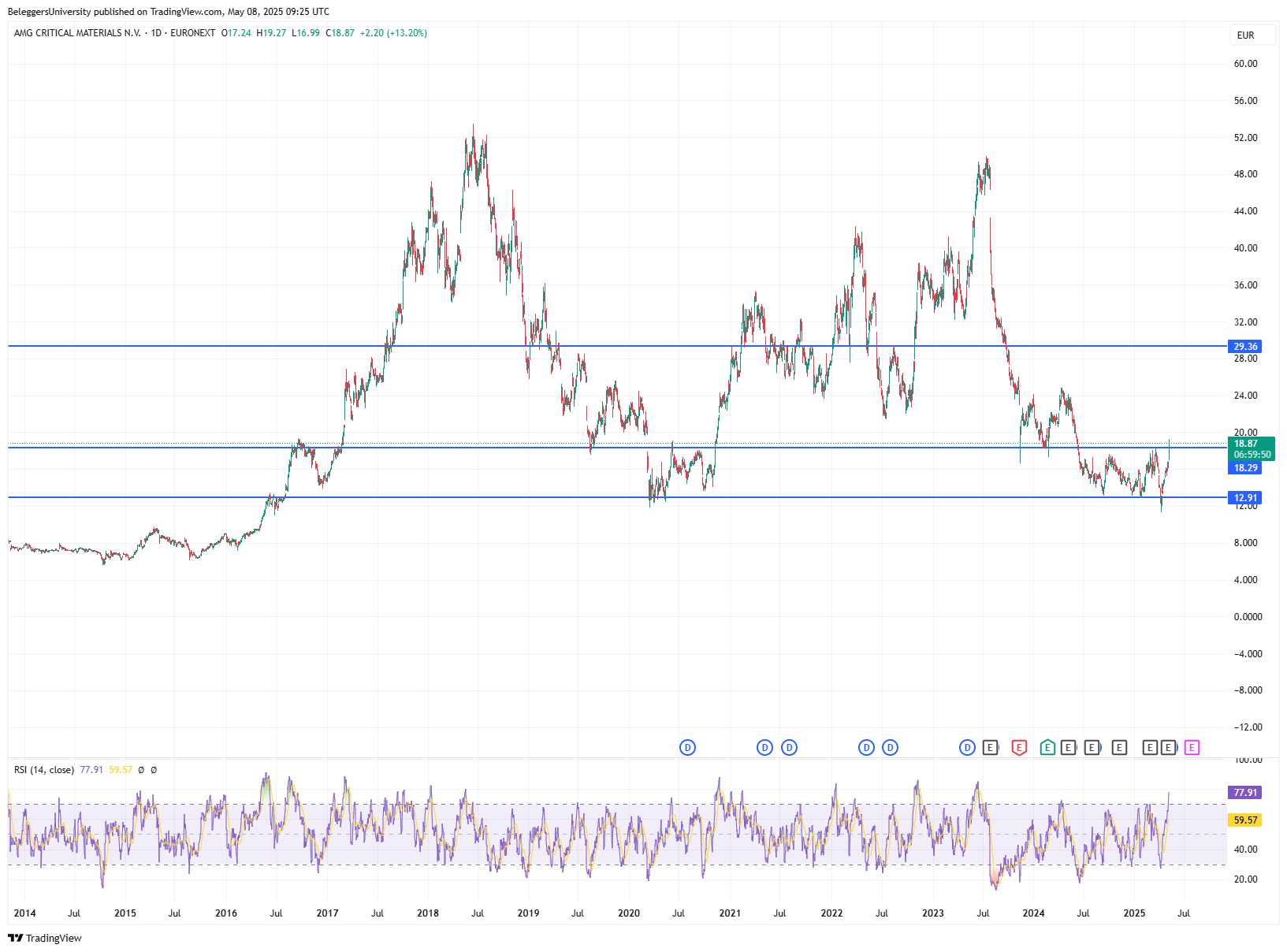
Task: Click the leftmost blue D dividend marker
Action: tap(687, 747)
